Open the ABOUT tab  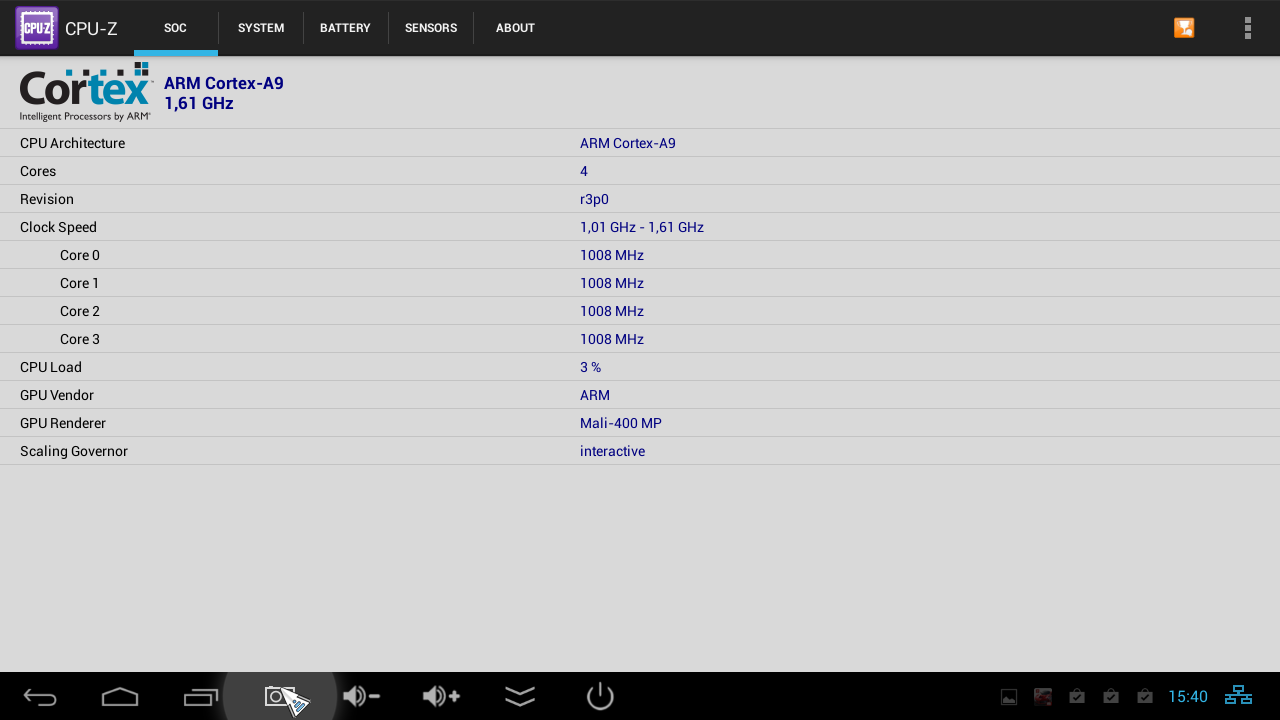click(515, 28)
